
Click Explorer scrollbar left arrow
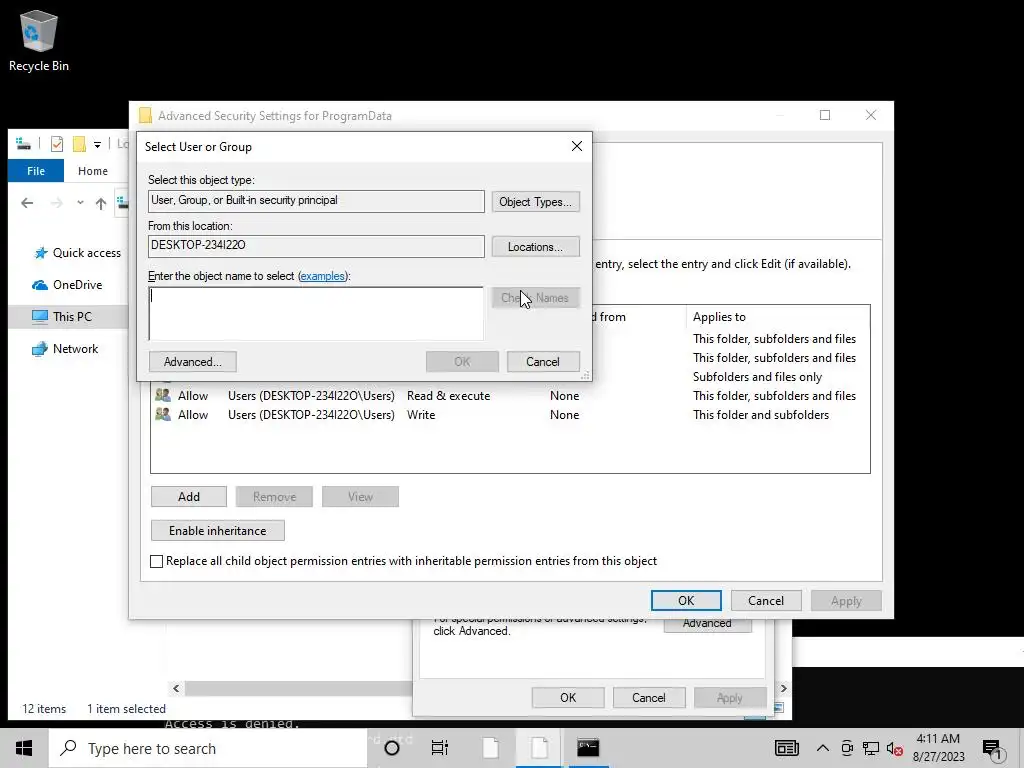point(176,688)
